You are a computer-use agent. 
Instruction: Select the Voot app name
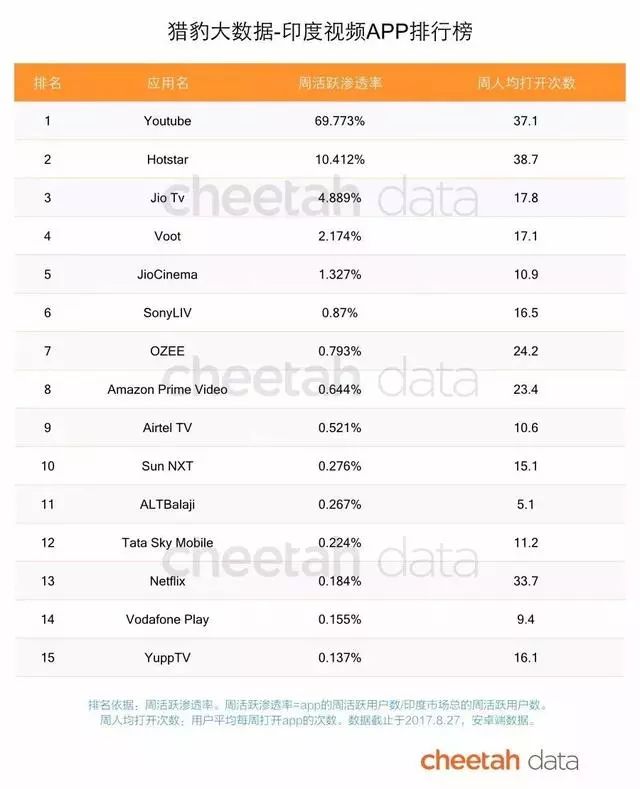(x=167, y=236)
